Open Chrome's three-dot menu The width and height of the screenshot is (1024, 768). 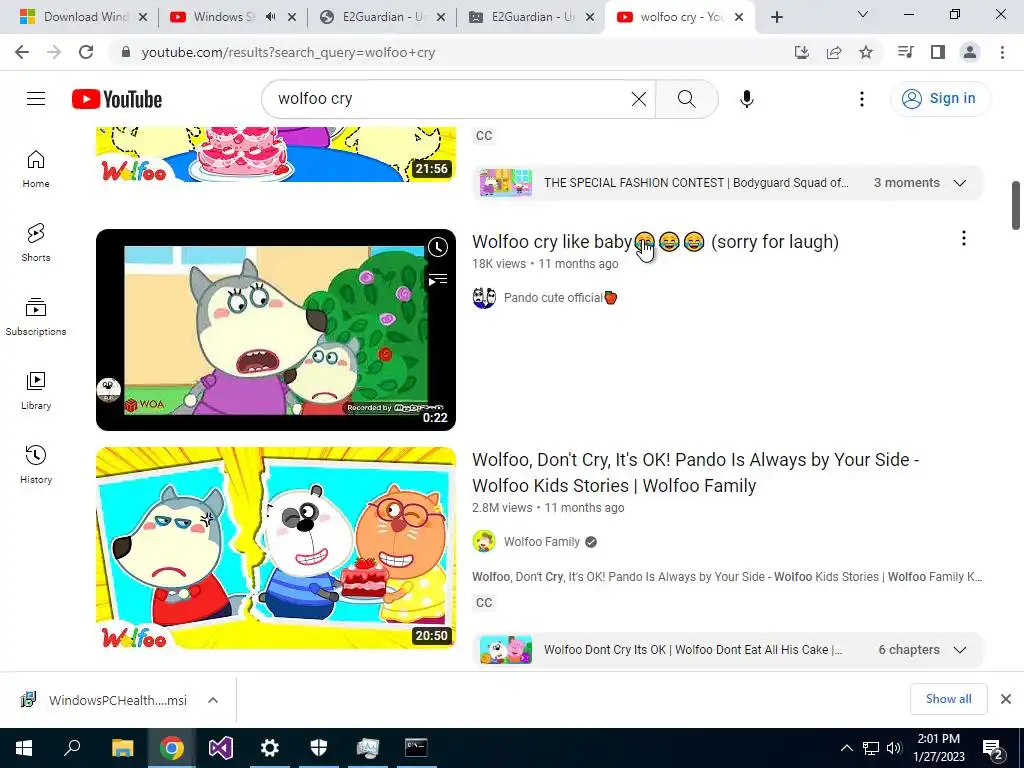tap(1002, 52)
